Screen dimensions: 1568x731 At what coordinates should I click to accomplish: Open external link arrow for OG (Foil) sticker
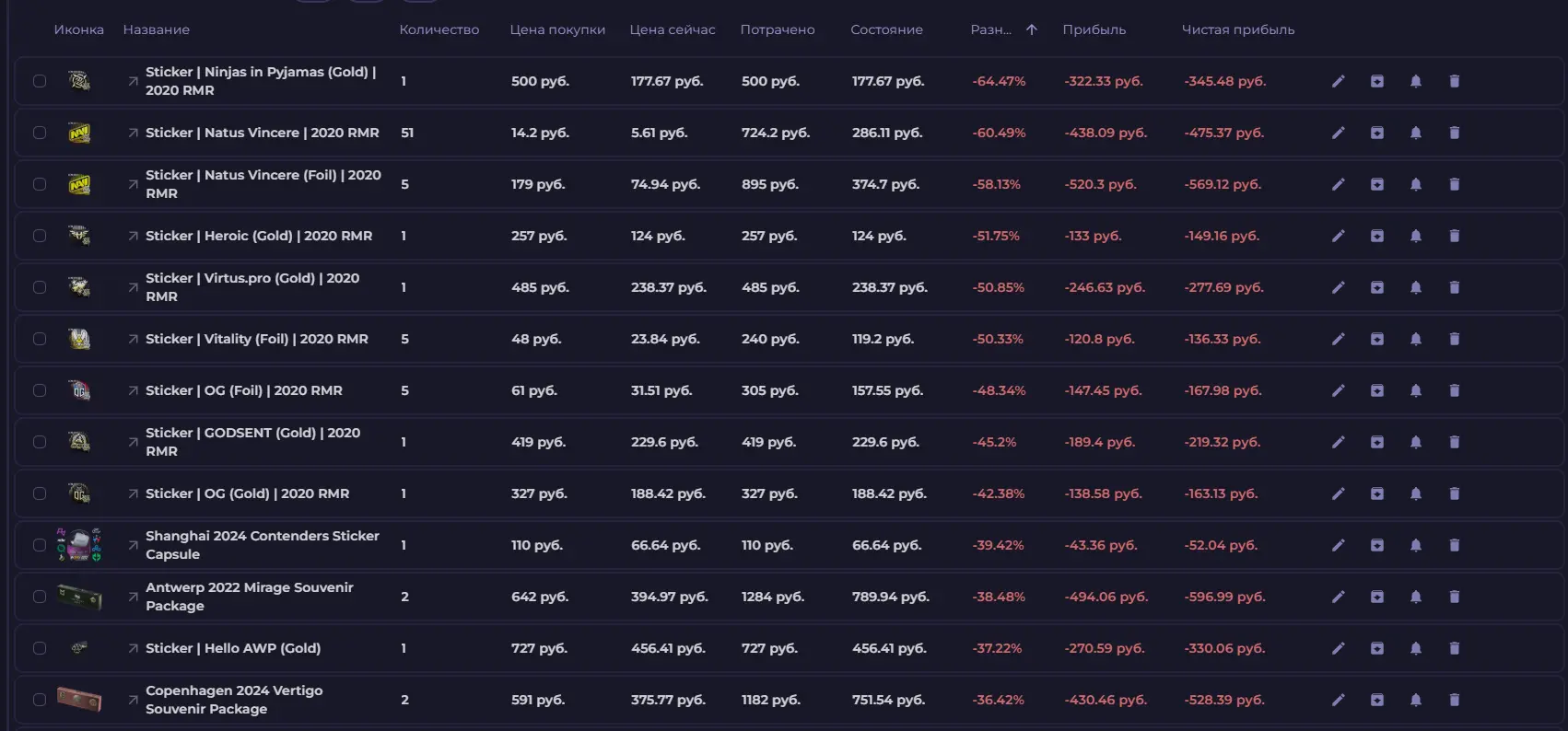click(x=133, y=390)
